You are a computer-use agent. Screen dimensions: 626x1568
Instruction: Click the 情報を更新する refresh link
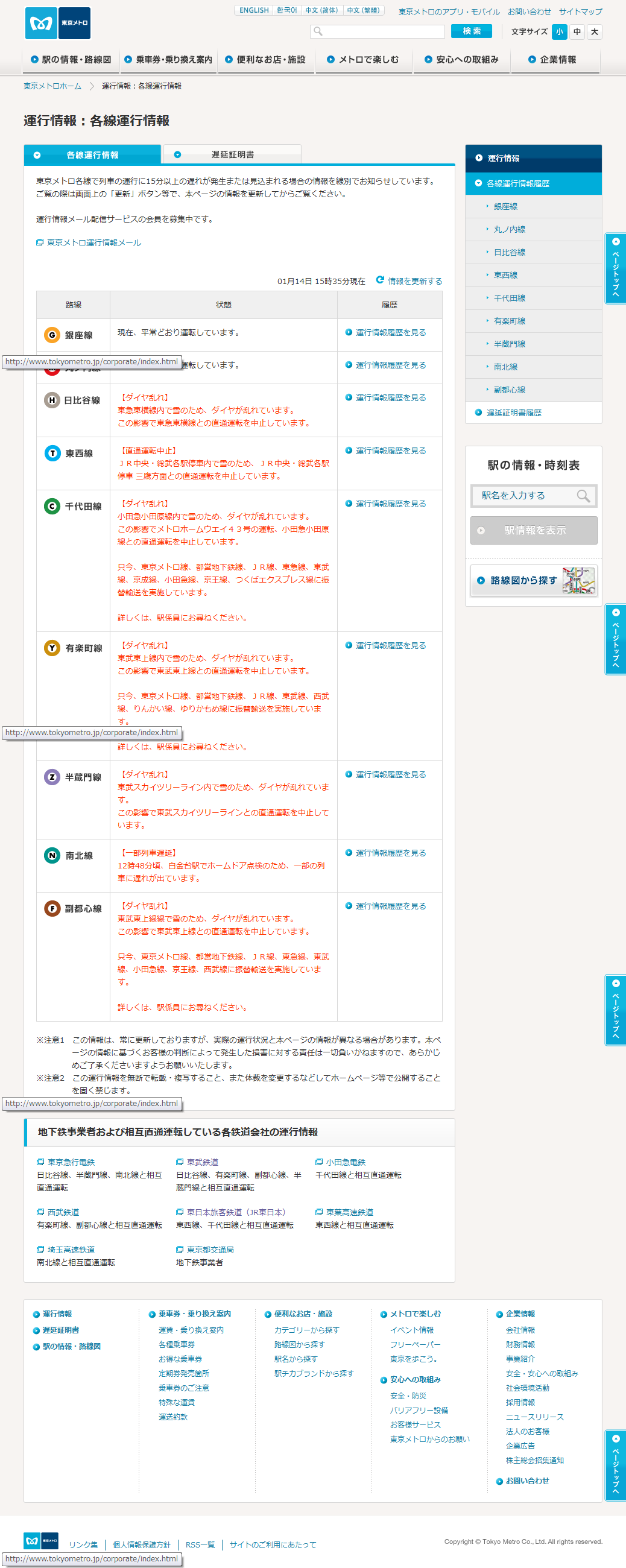click(415, 281)
